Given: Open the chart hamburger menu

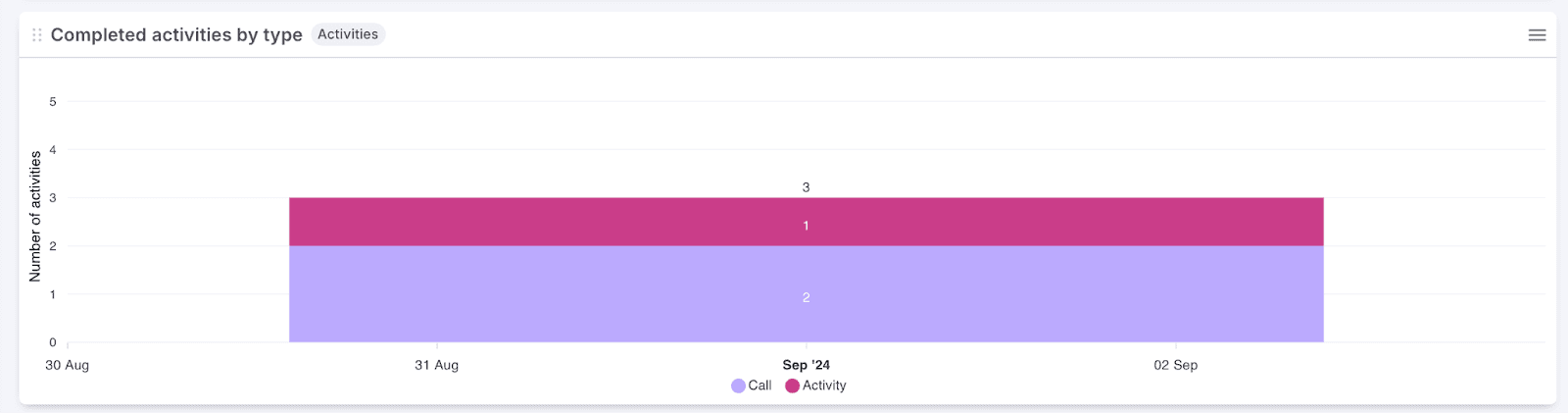Looking at the screenshot, I should pos(1537,35).
